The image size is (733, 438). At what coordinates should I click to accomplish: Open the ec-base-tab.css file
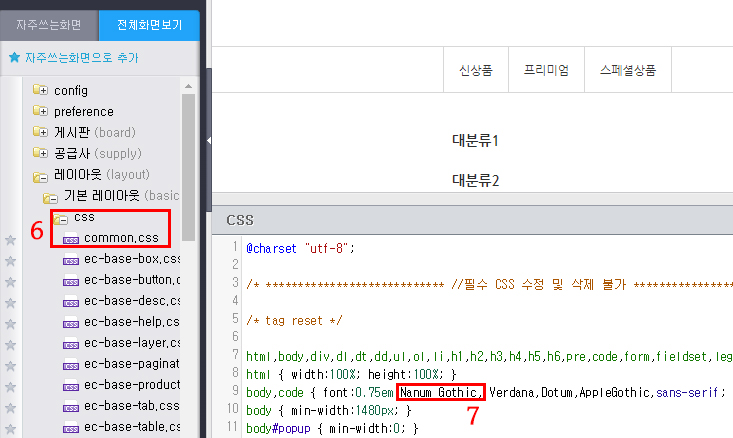[132, 406]
